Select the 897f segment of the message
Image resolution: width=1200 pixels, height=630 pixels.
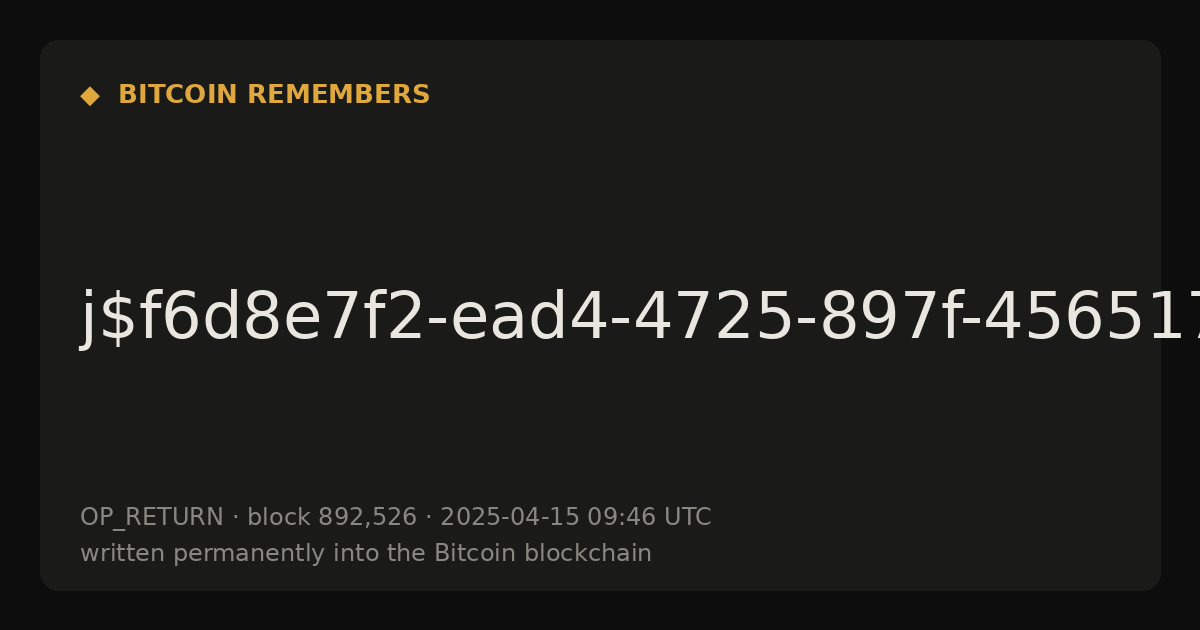tap(824, 319)
